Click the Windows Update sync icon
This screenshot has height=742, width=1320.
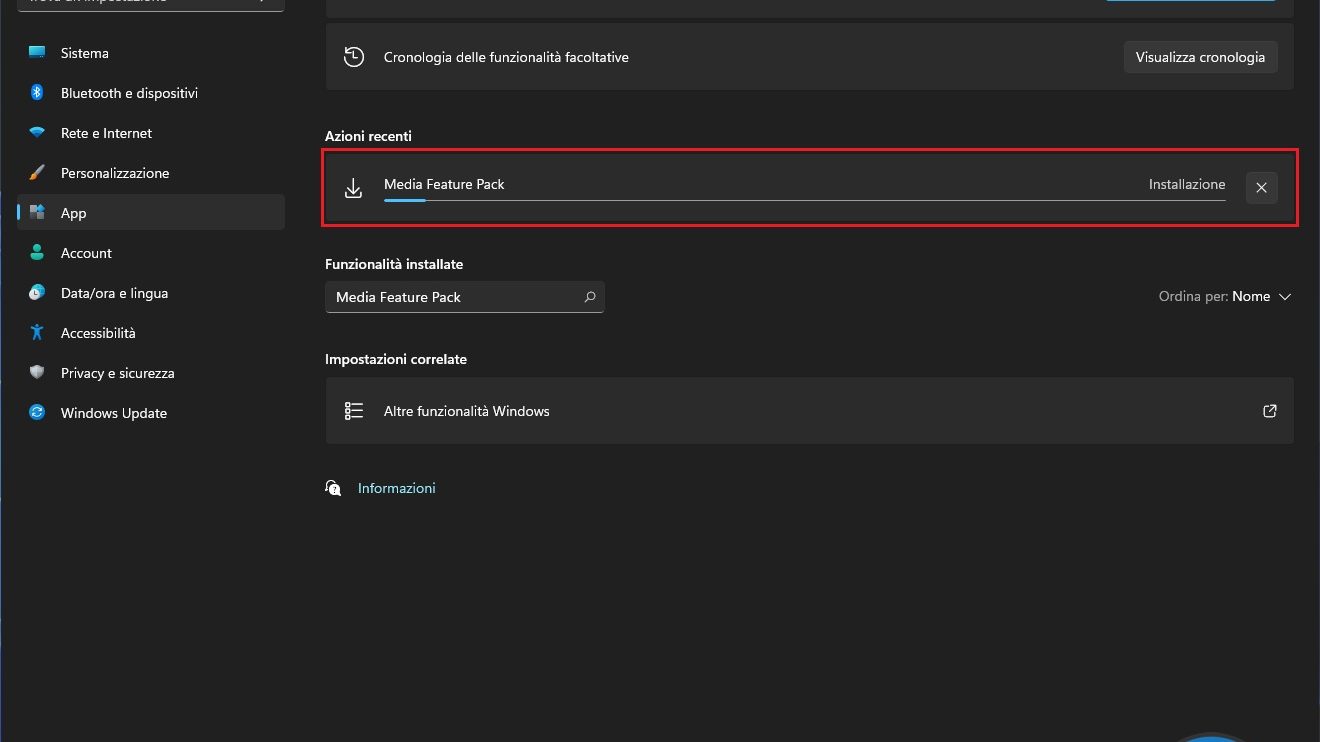[37, 413]
